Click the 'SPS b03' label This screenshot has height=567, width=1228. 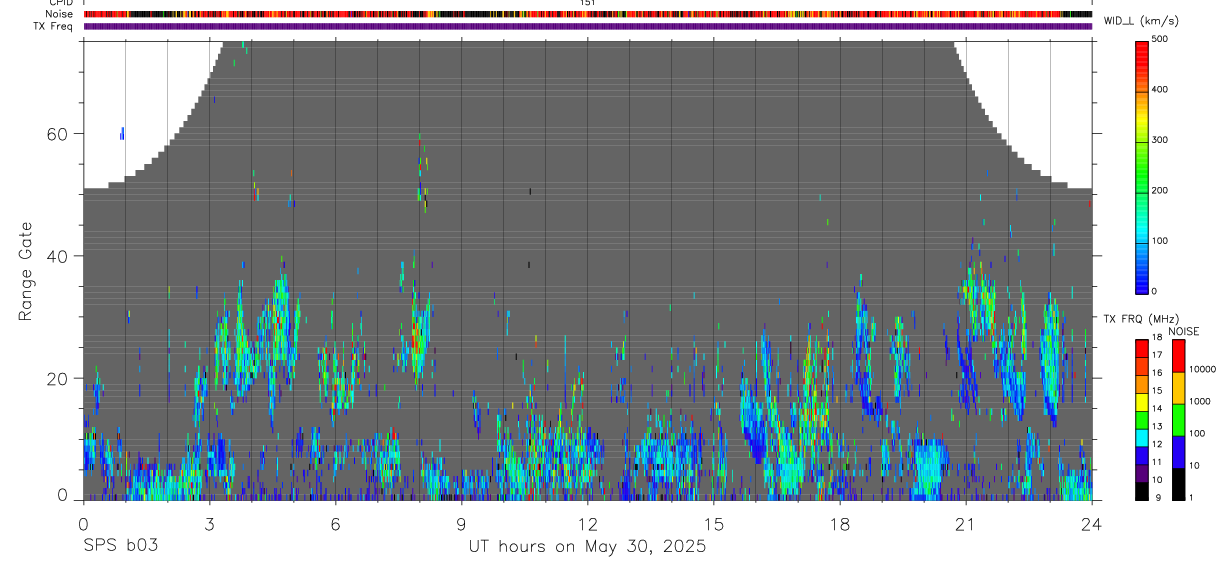tap(120, 546)
